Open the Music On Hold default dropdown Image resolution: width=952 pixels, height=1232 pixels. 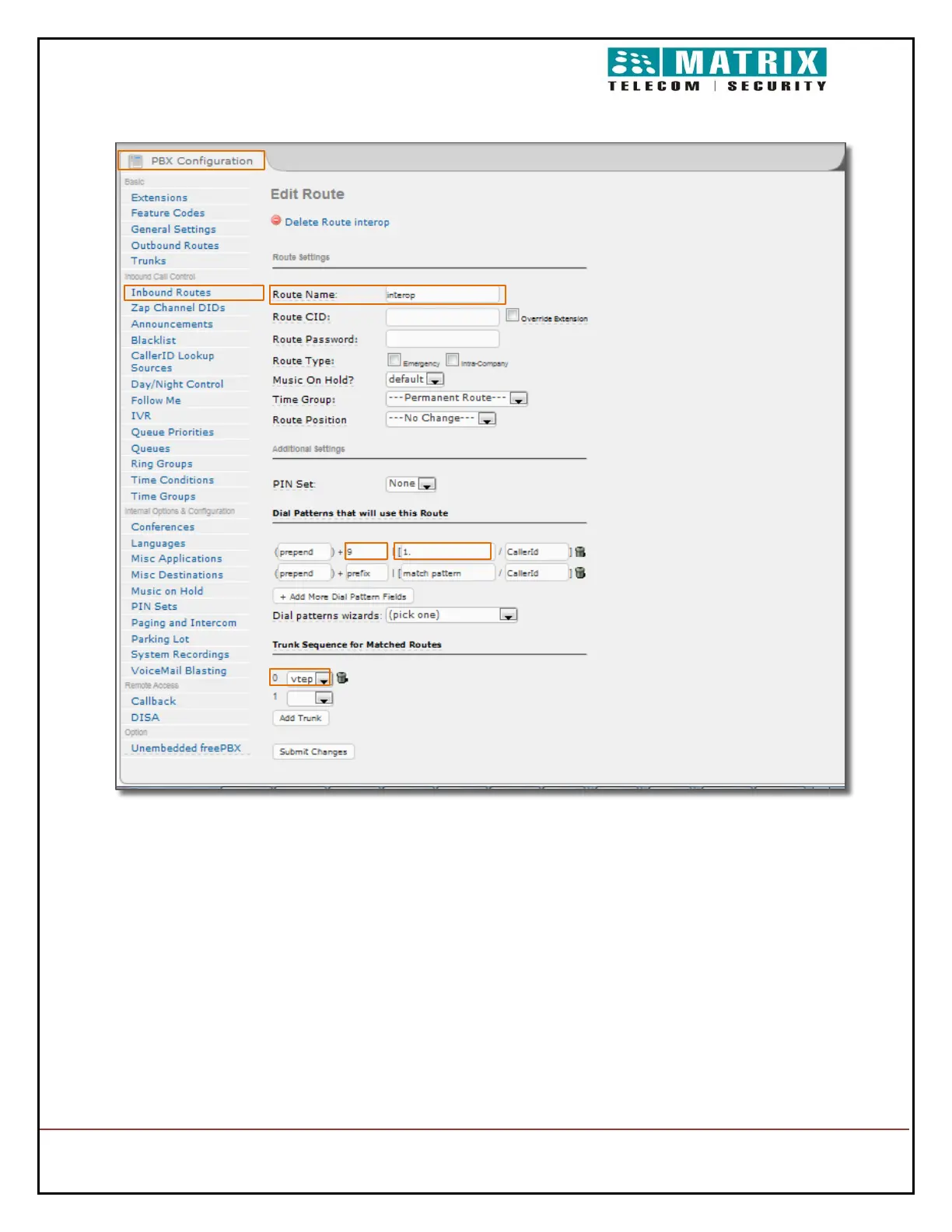[415, 380]
